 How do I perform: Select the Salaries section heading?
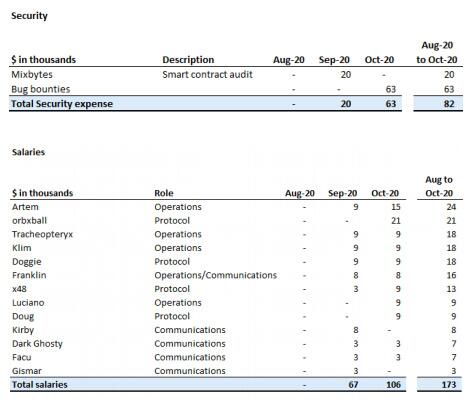(28, 152)
